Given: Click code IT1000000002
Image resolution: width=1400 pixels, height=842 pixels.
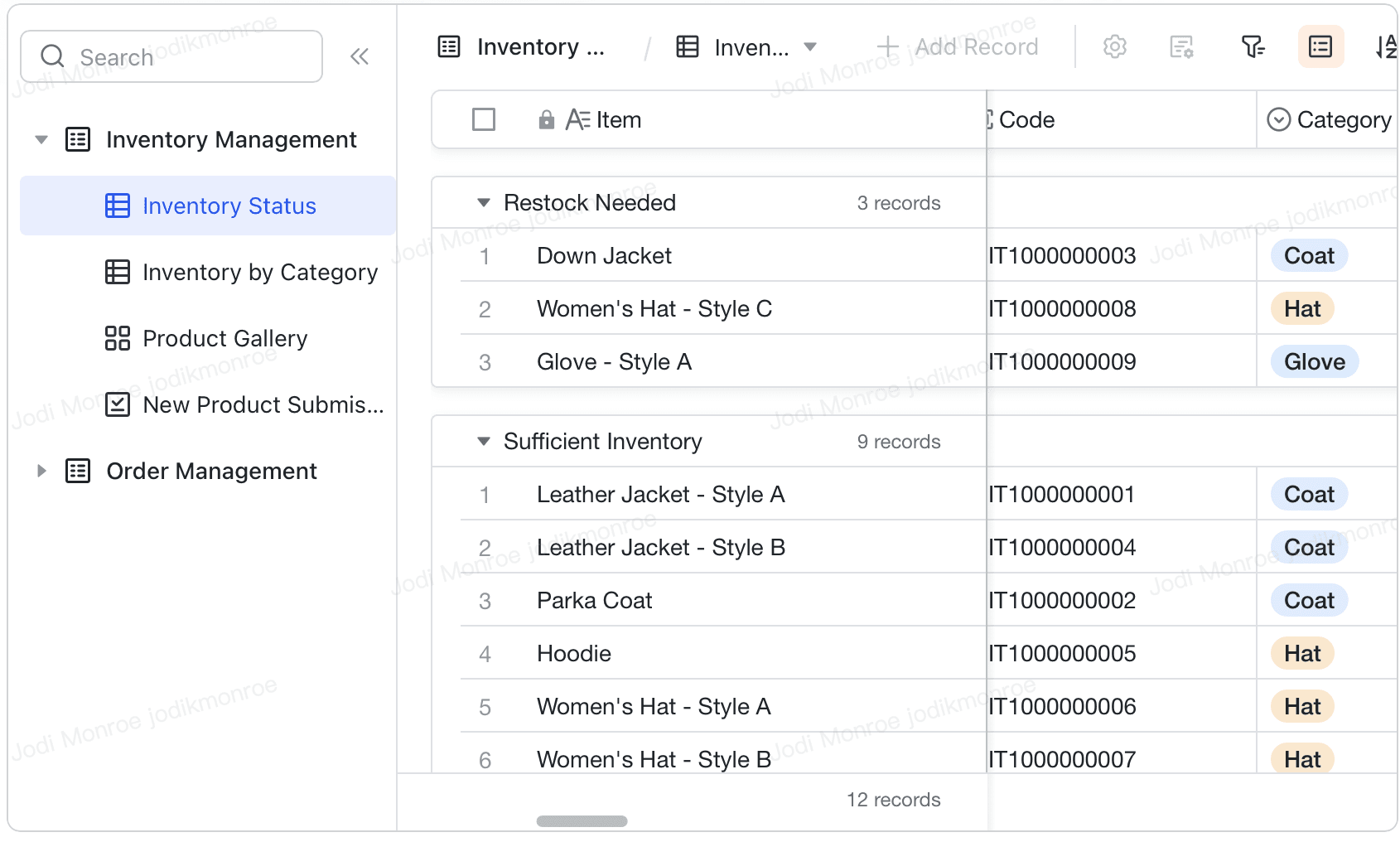Looking at the screenshot, I should pos(1061,600).
